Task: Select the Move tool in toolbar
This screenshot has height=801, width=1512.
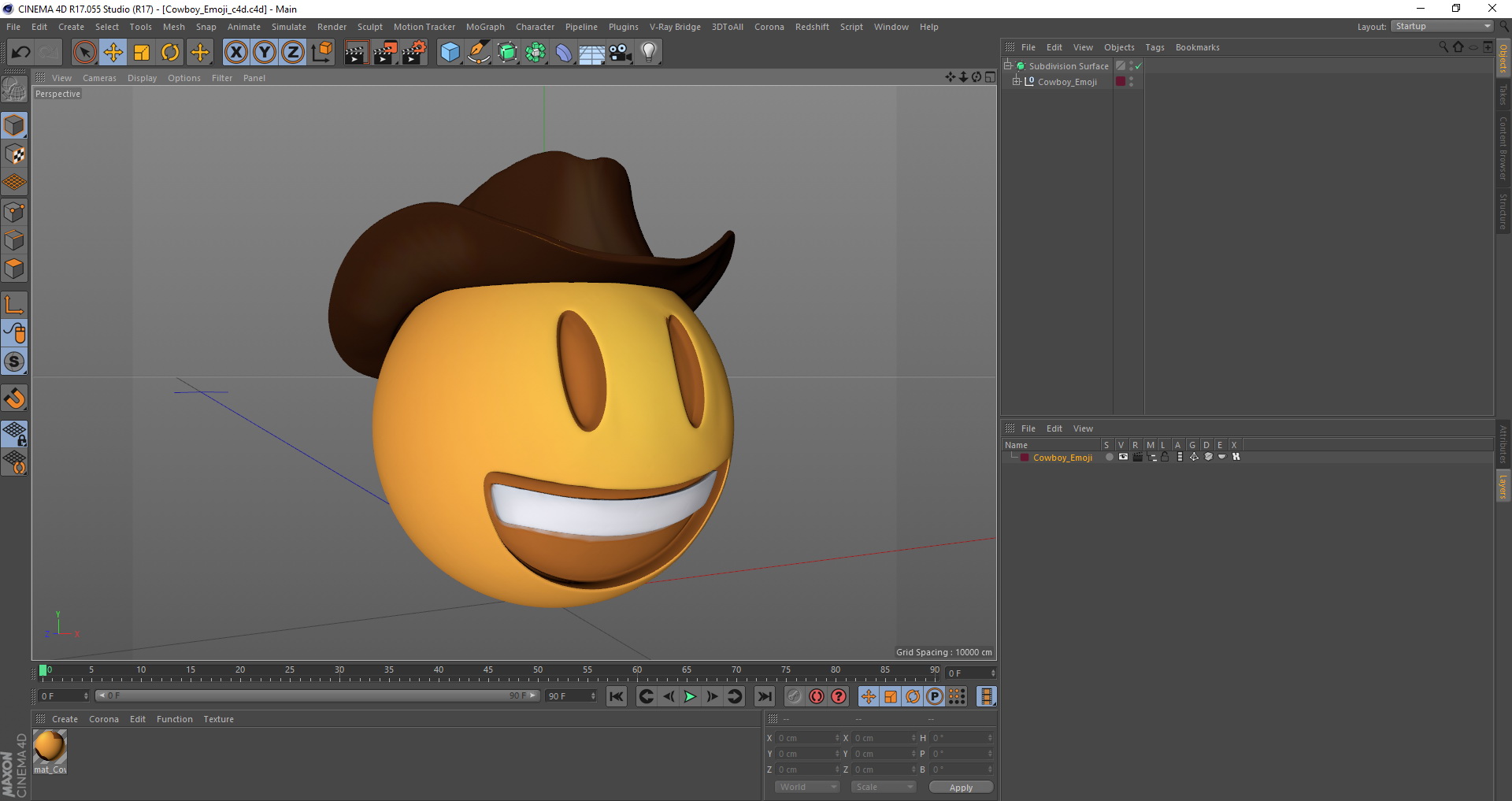Action: (113, 53)
